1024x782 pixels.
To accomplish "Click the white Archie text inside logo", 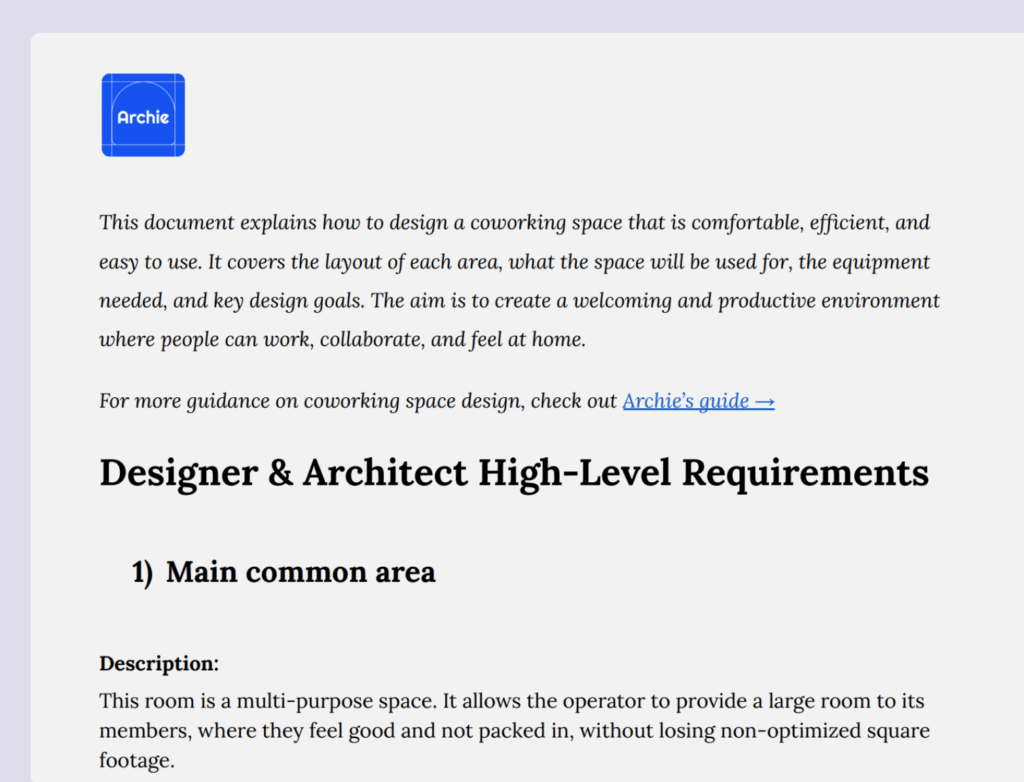I will (143, 117).
